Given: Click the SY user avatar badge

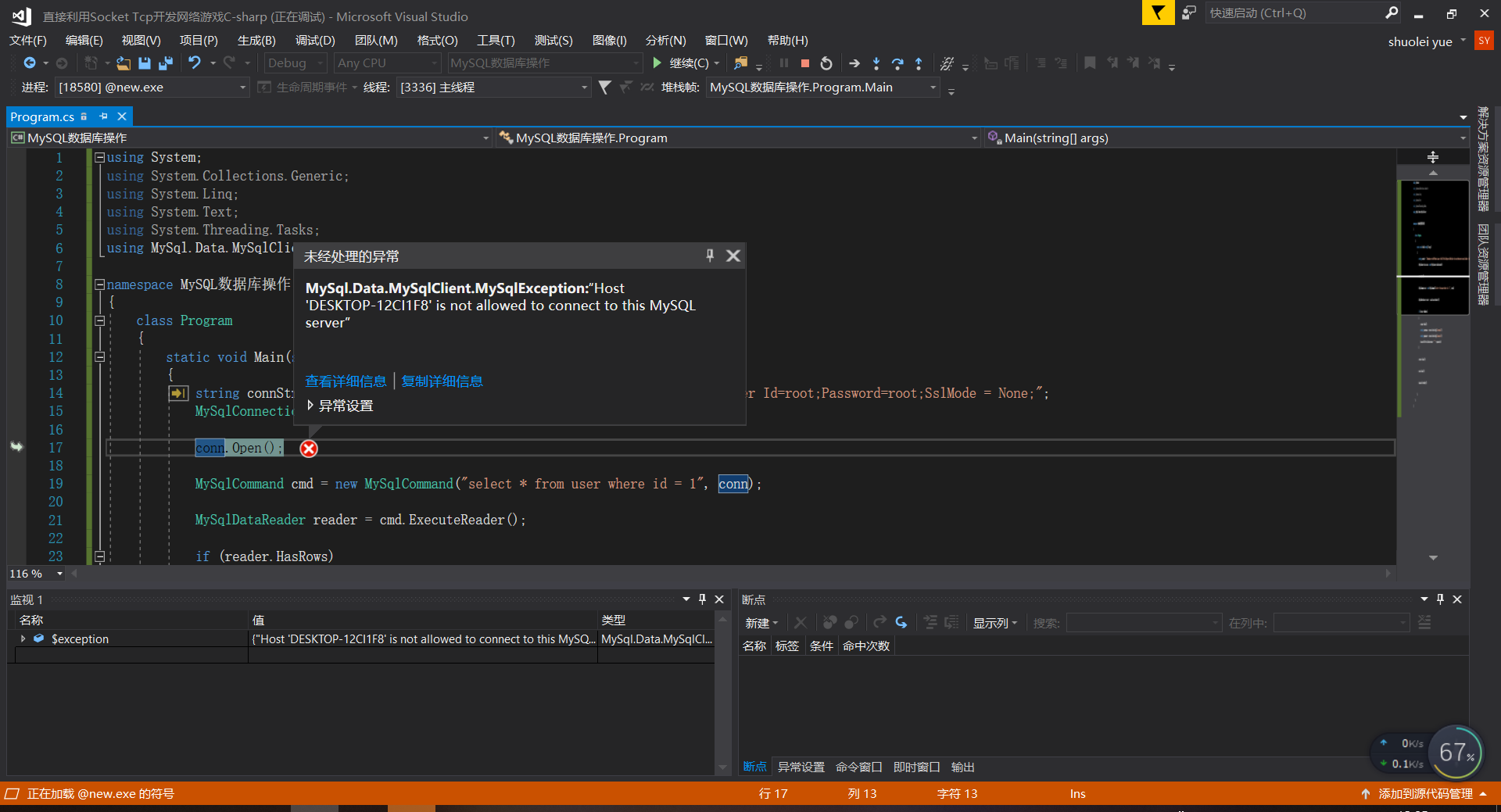Looking at the screenshot, I should 1484,41.
